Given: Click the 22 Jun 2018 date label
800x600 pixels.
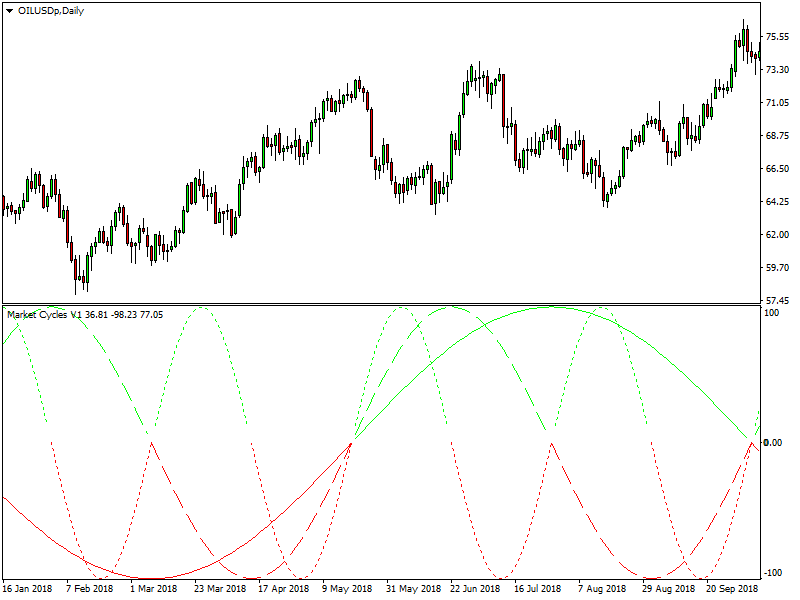Looking at the screenshot, I should coord(476,589).
